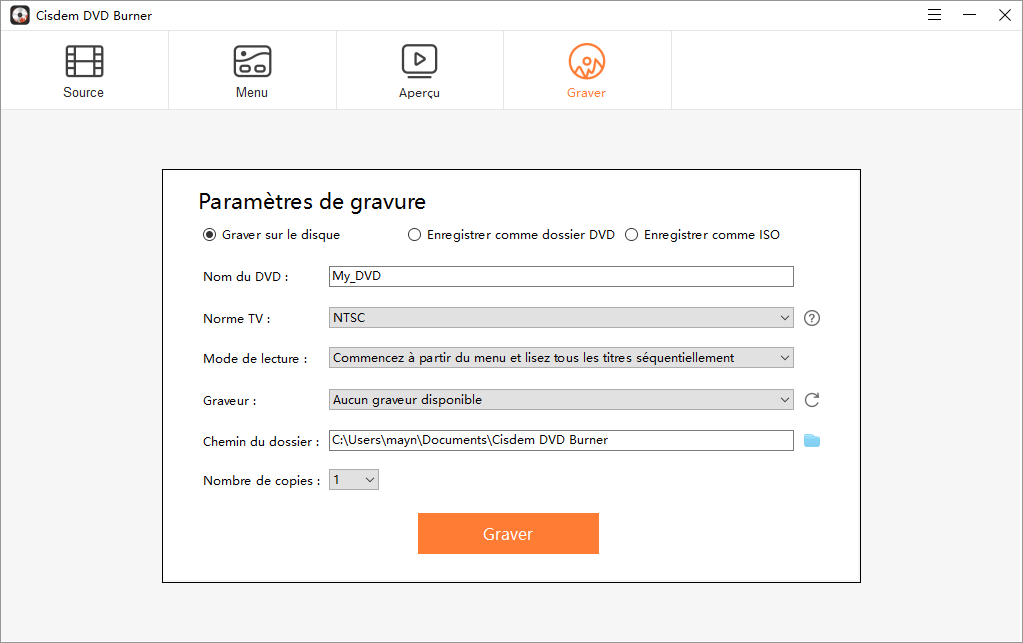Click the Nom du DVD label
The image size is (1023, 643).
pyautogui.click(x=245, y=277)
